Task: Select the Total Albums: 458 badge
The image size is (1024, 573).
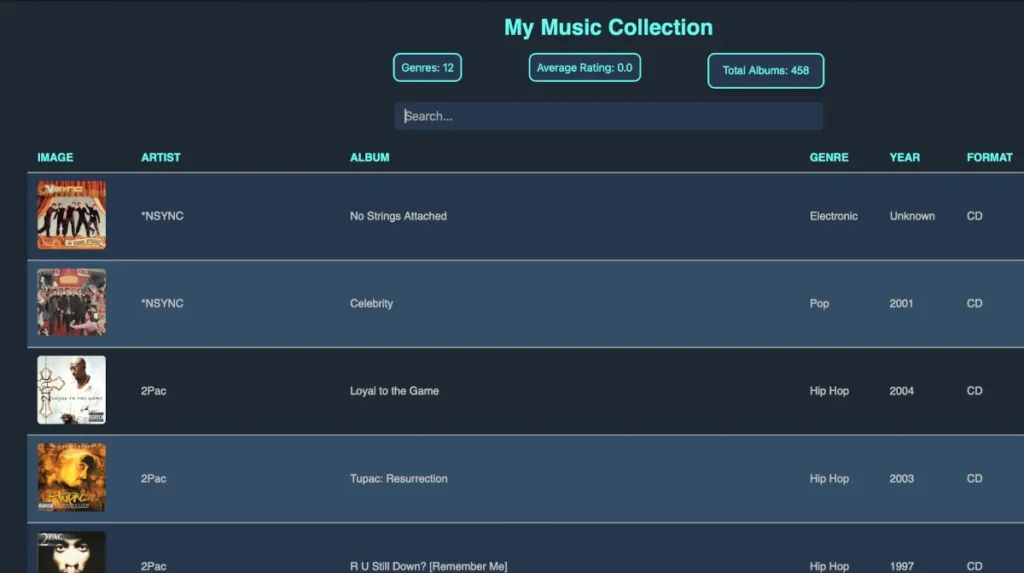Action: pyautogui.click(x=765, y=71)
